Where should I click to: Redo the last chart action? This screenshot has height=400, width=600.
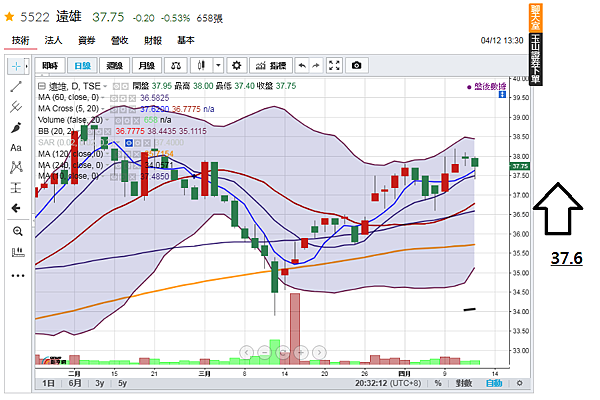(316, 65)
